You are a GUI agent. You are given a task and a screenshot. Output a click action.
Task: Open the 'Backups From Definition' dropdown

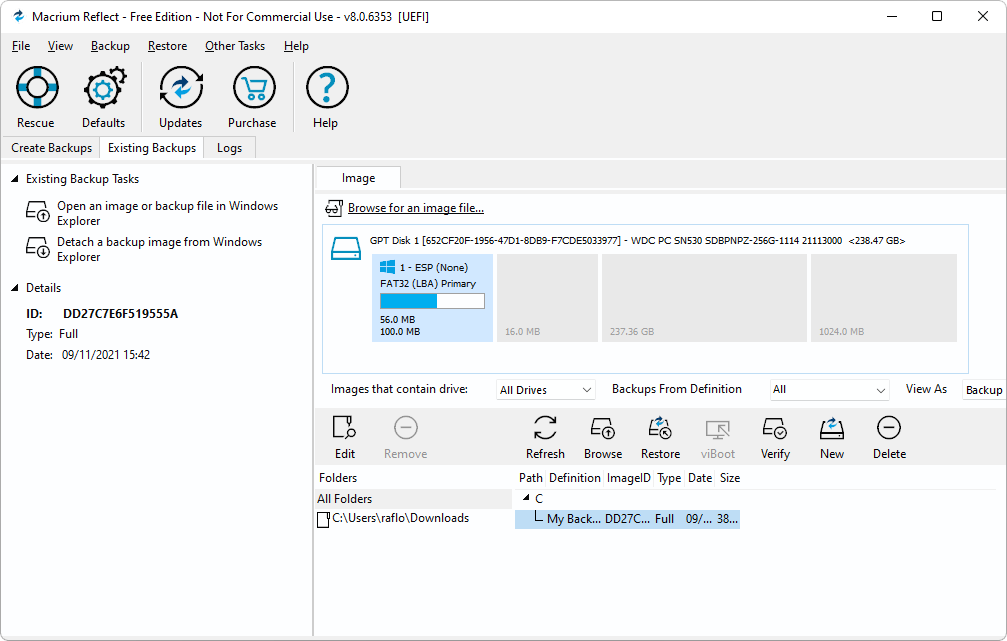830,389
